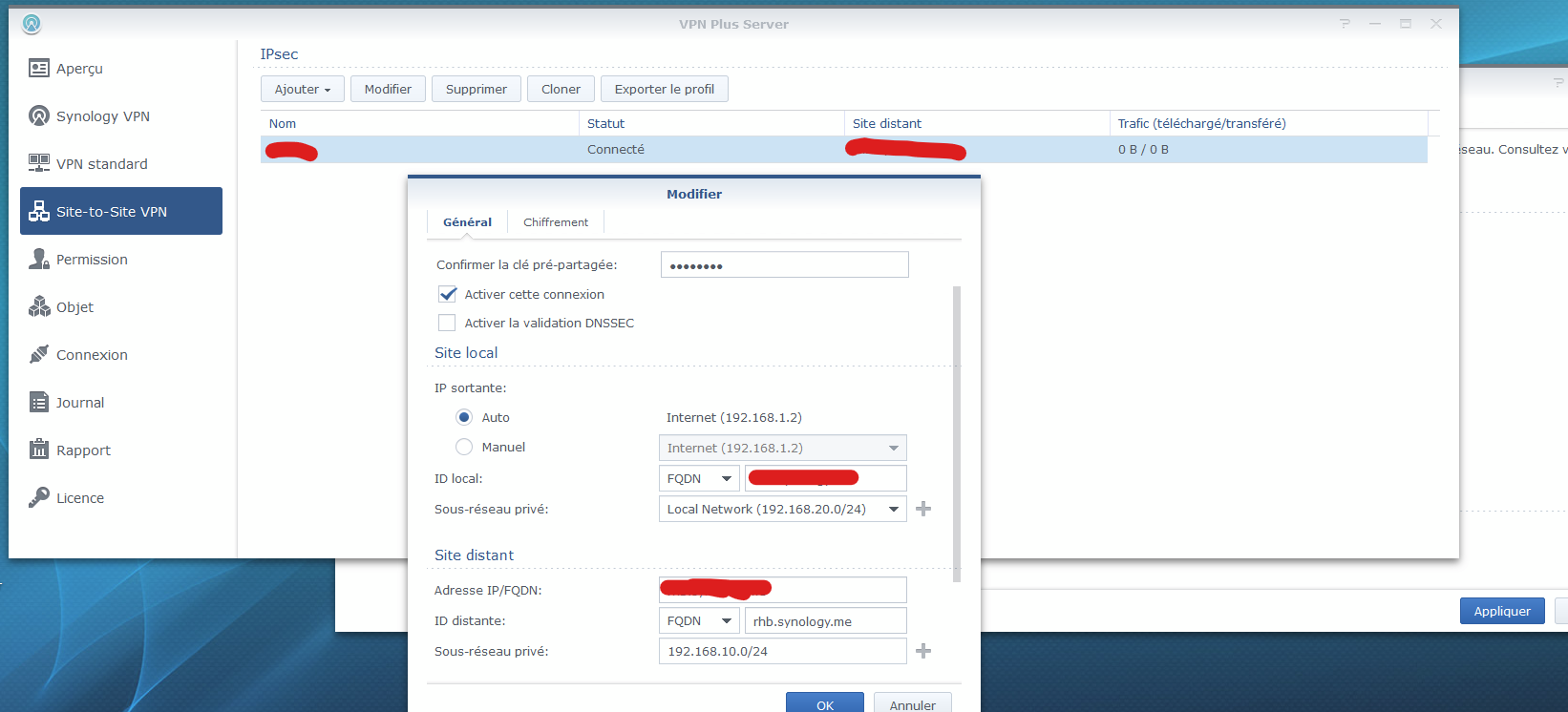This screenshot has height=712, width=1568.
Task: Maximize the VPN Plus Server window
Action: click(1406, 24)
